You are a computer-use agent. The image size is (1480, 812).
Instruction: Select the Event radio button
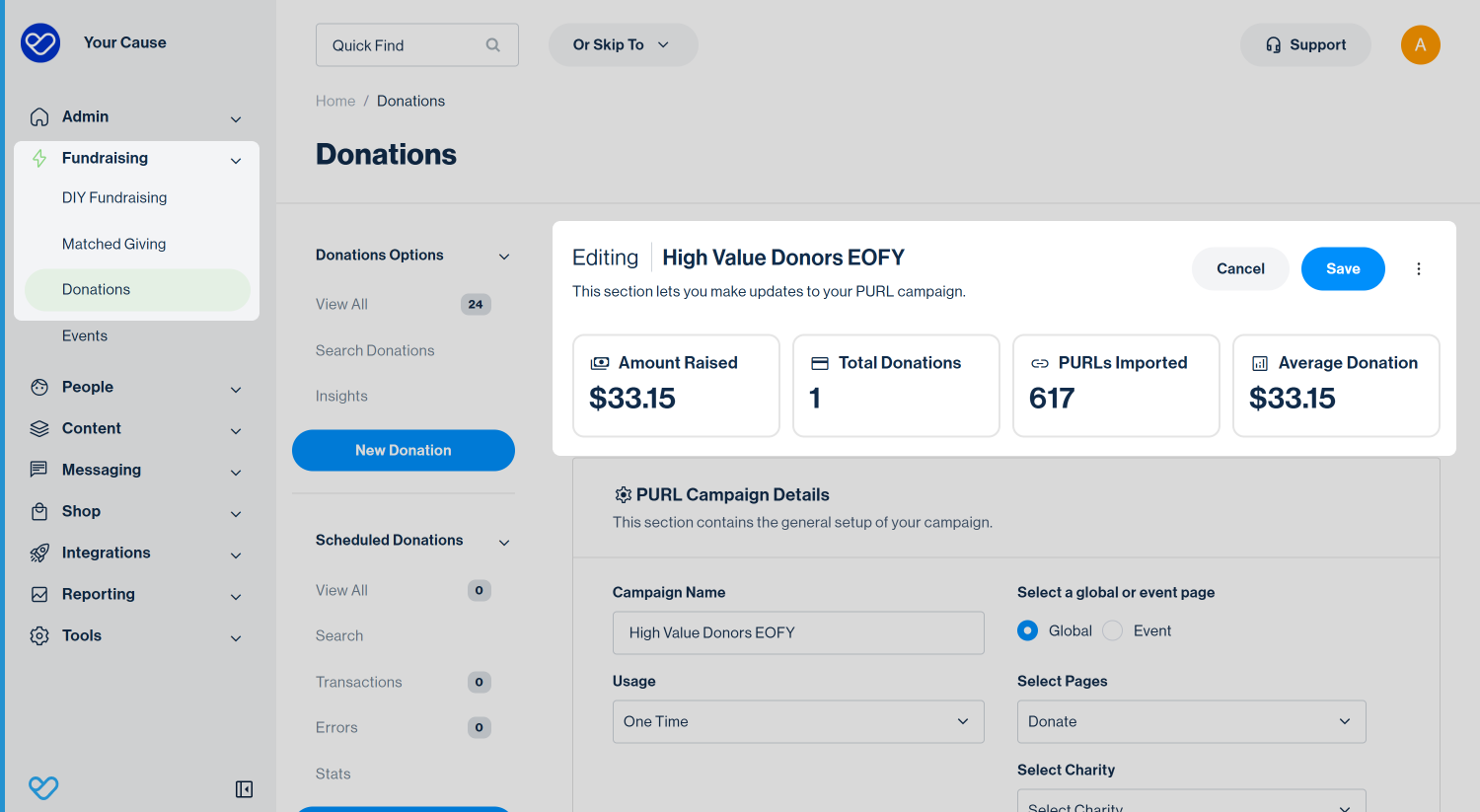tap(1113, 630)
